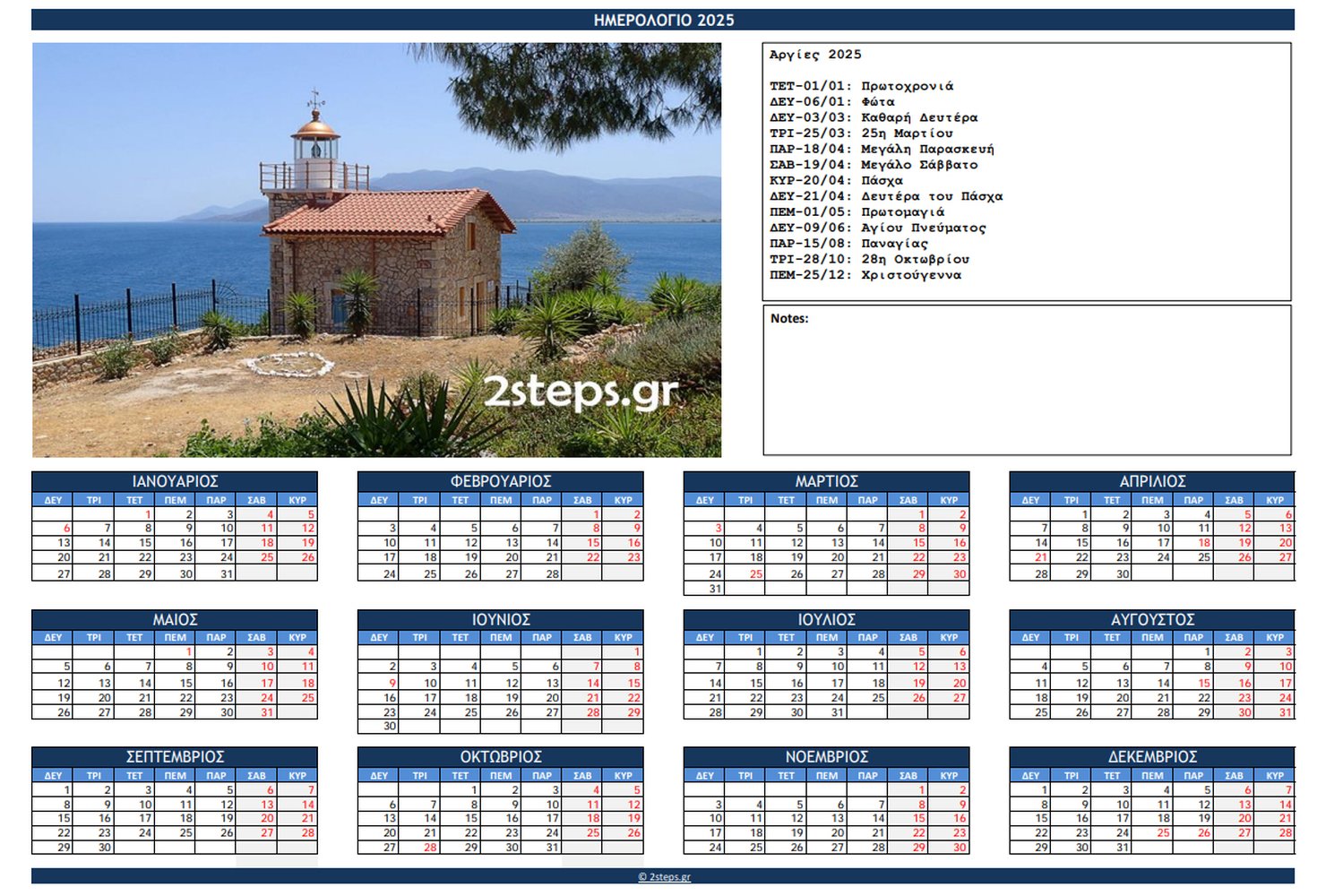Select the ΜΑΡΤΙΟΣ month header
The height and width of the screenshot is (896, 1343).
tap(826, 481)
